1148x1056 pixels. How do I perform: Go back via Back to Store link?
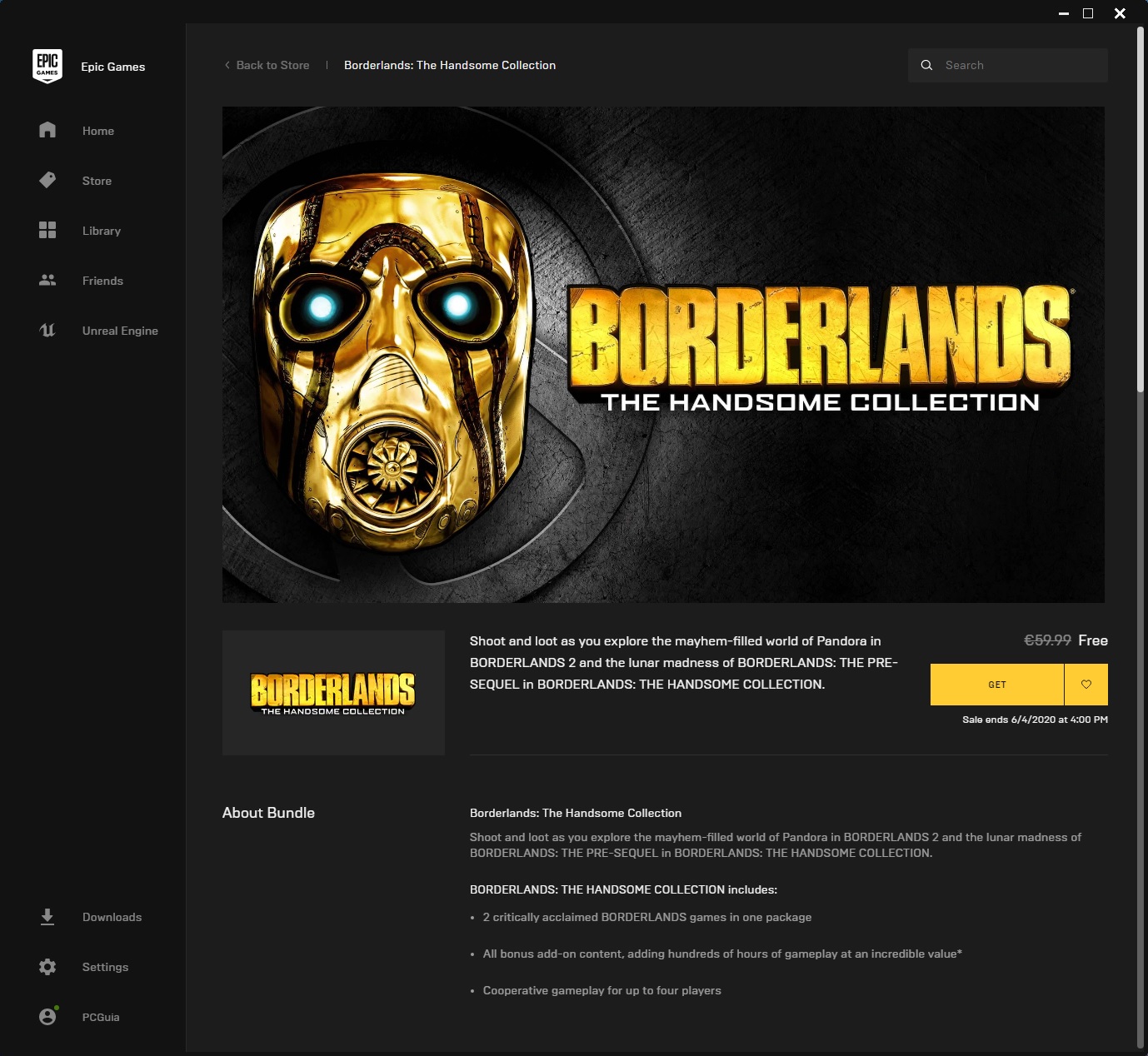[272, 65]
